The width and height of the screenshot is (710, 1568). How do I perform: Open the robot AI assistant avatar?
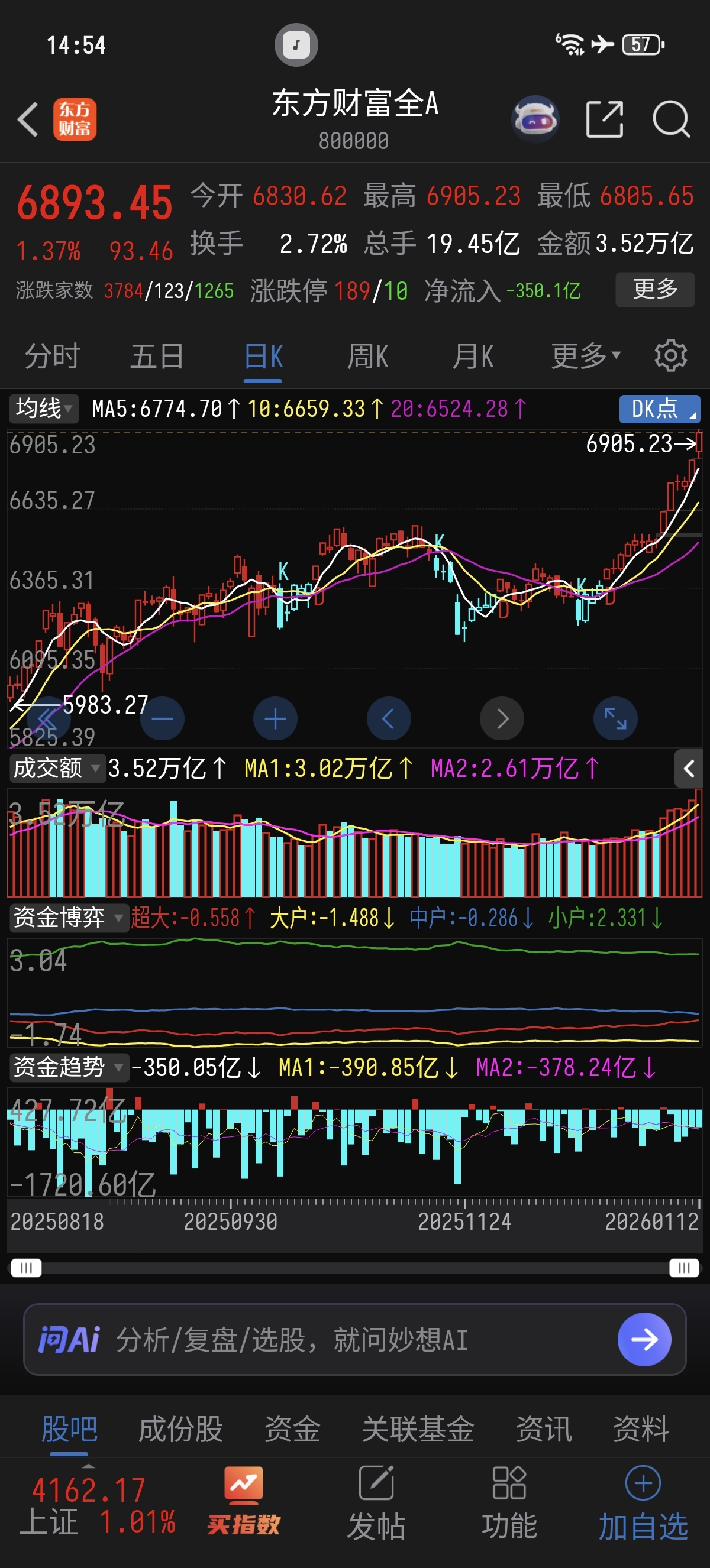[535, 119]
